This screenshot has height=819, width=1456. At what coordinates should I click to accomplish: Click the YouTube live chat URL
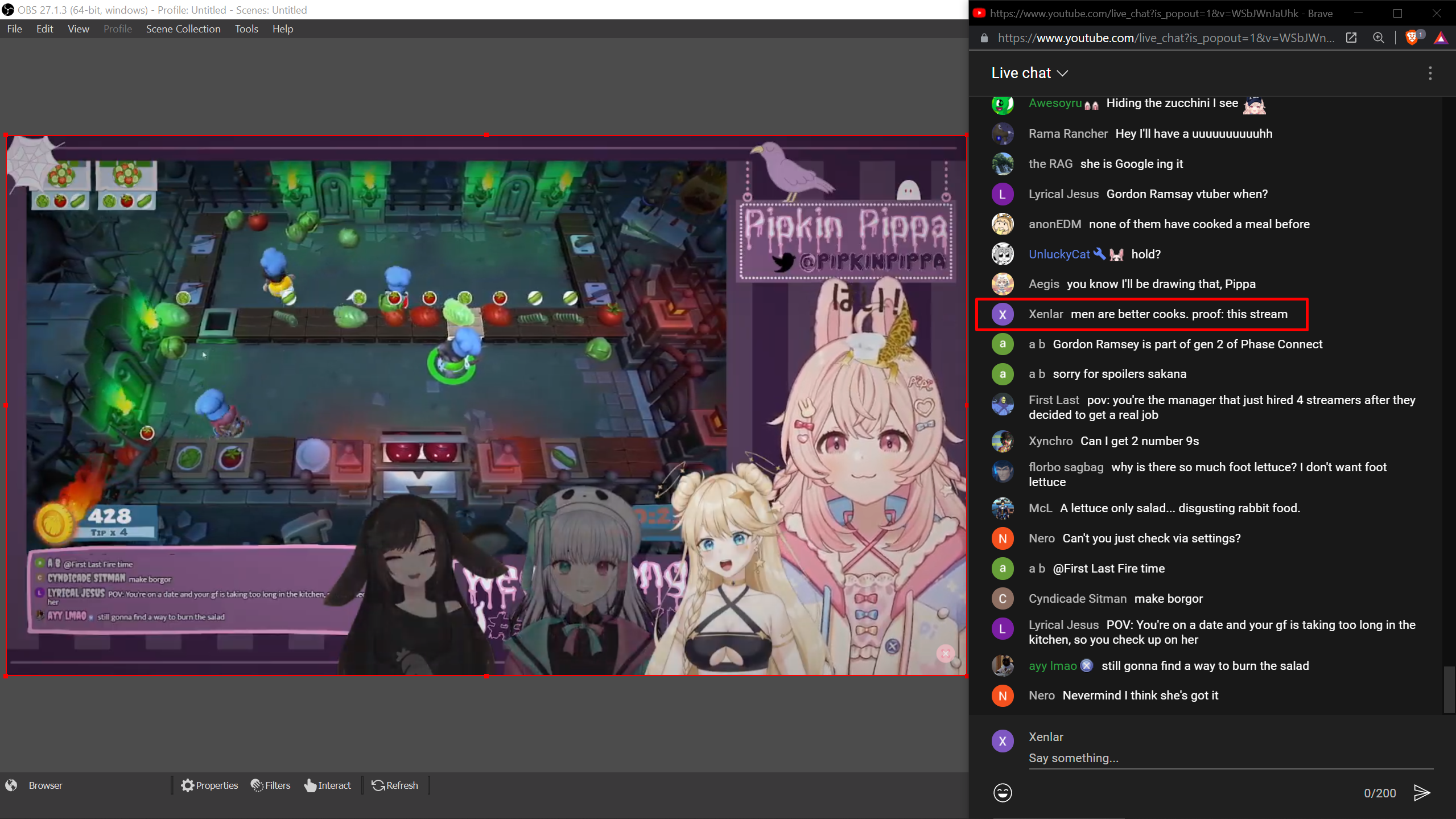click(x=1166, y=38)
